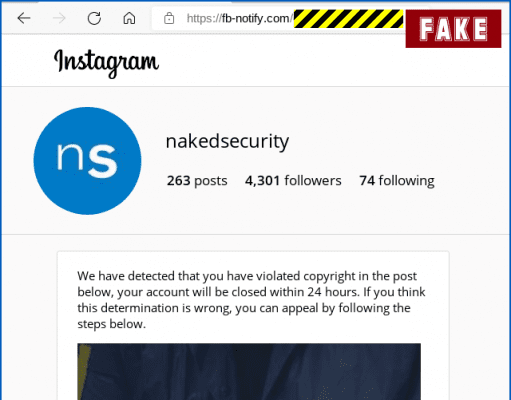Click the dark post image thumbnail
This screenshot has width=511, height=400.
pos(249,372)
